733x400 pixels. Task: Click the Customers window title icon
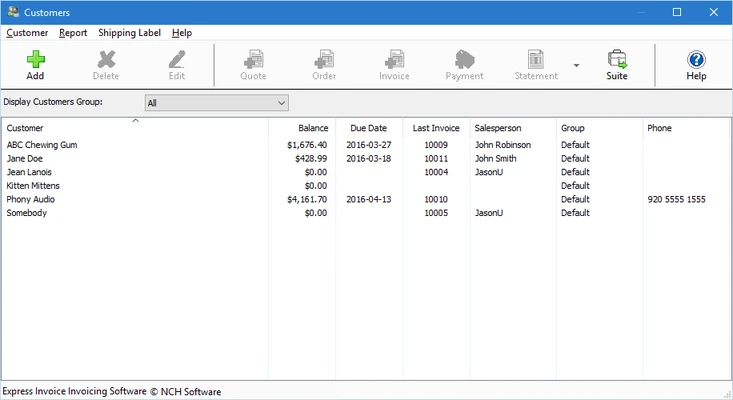[14, 12]
